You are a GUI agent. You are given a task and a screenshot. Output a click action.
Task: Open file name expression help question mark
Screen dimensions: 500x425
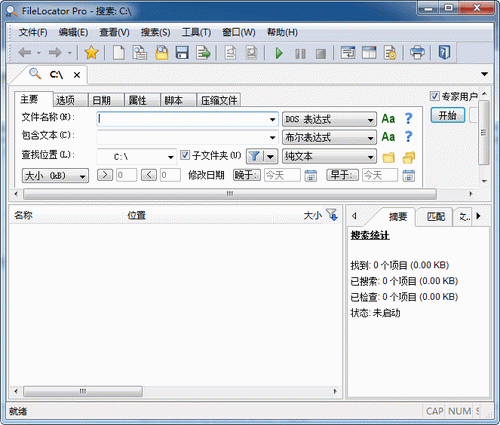[408, 119]
